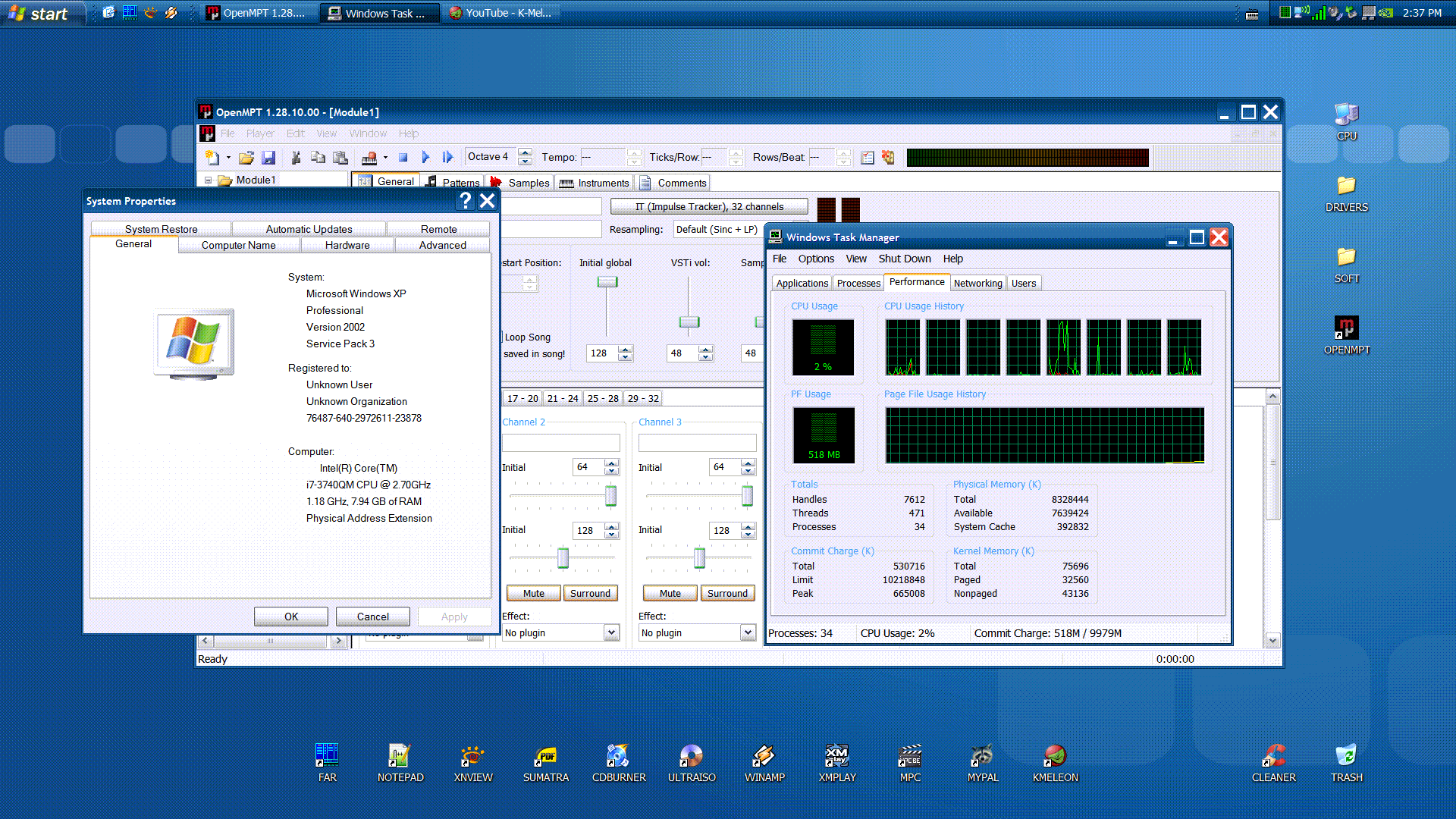Switch to Samples tab in OpenMPT
The width and height of the screenshot is (1456, 819).
tap(519, 183)
